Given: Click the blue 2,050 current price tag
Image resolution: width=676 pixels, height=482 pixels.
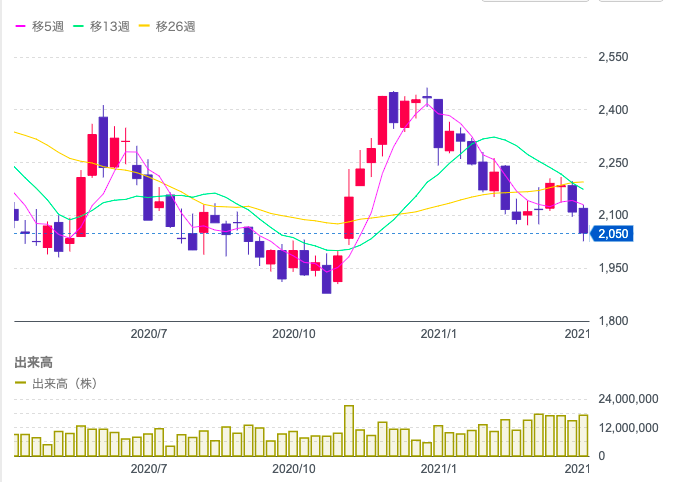Looking at the screenshot, I should (x=612, y=234).
